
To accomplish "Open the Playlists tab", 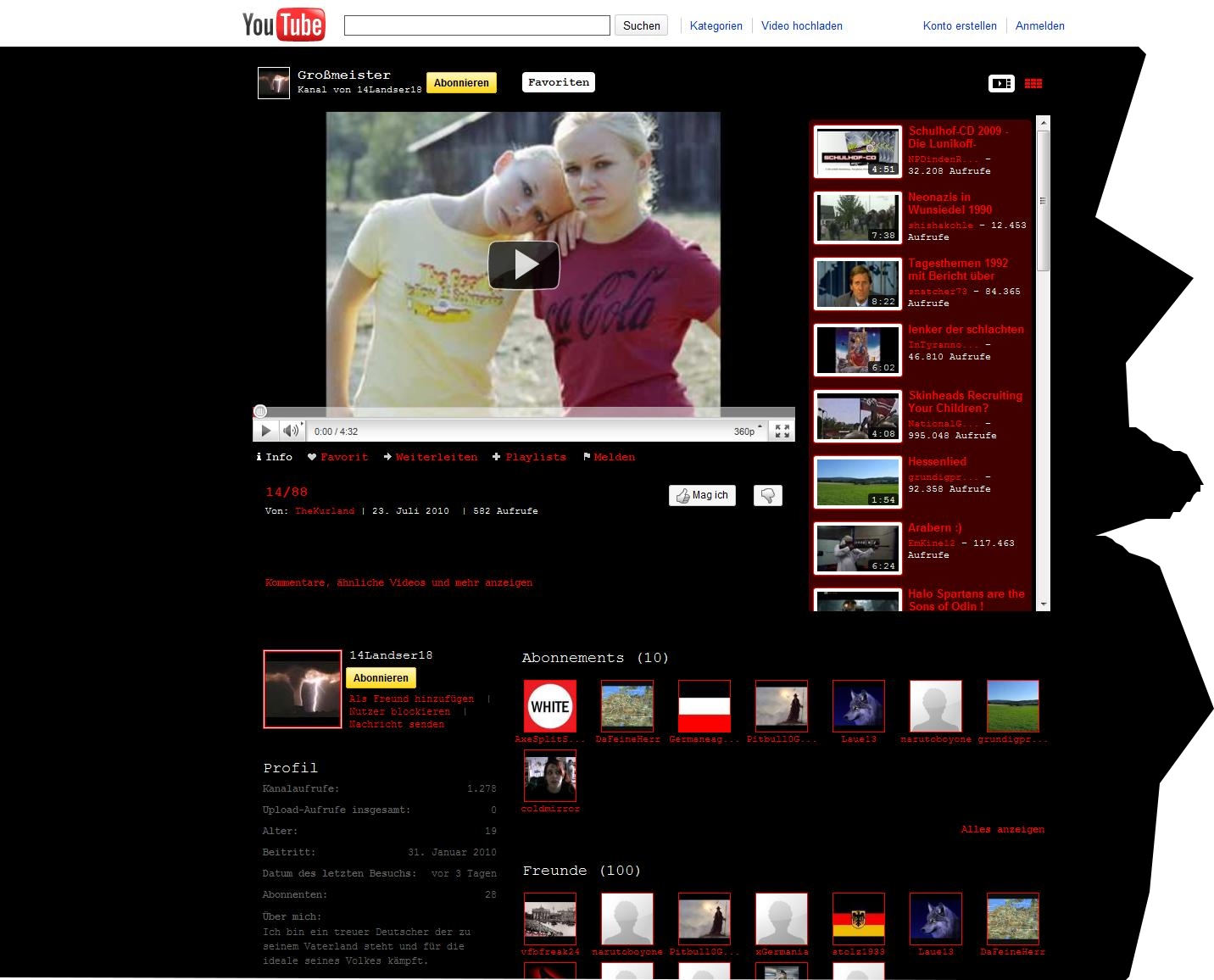I will point(529,457).
